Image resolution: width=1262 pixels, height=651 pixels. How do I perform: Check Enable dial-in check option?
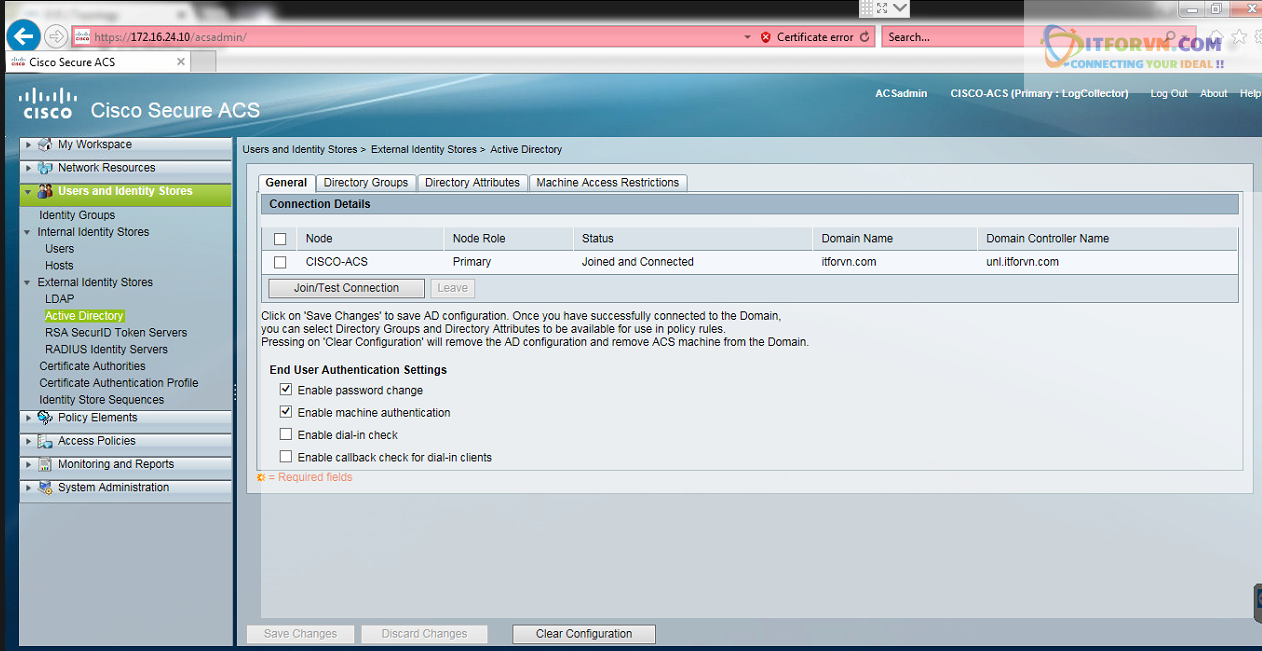(286, 434)
